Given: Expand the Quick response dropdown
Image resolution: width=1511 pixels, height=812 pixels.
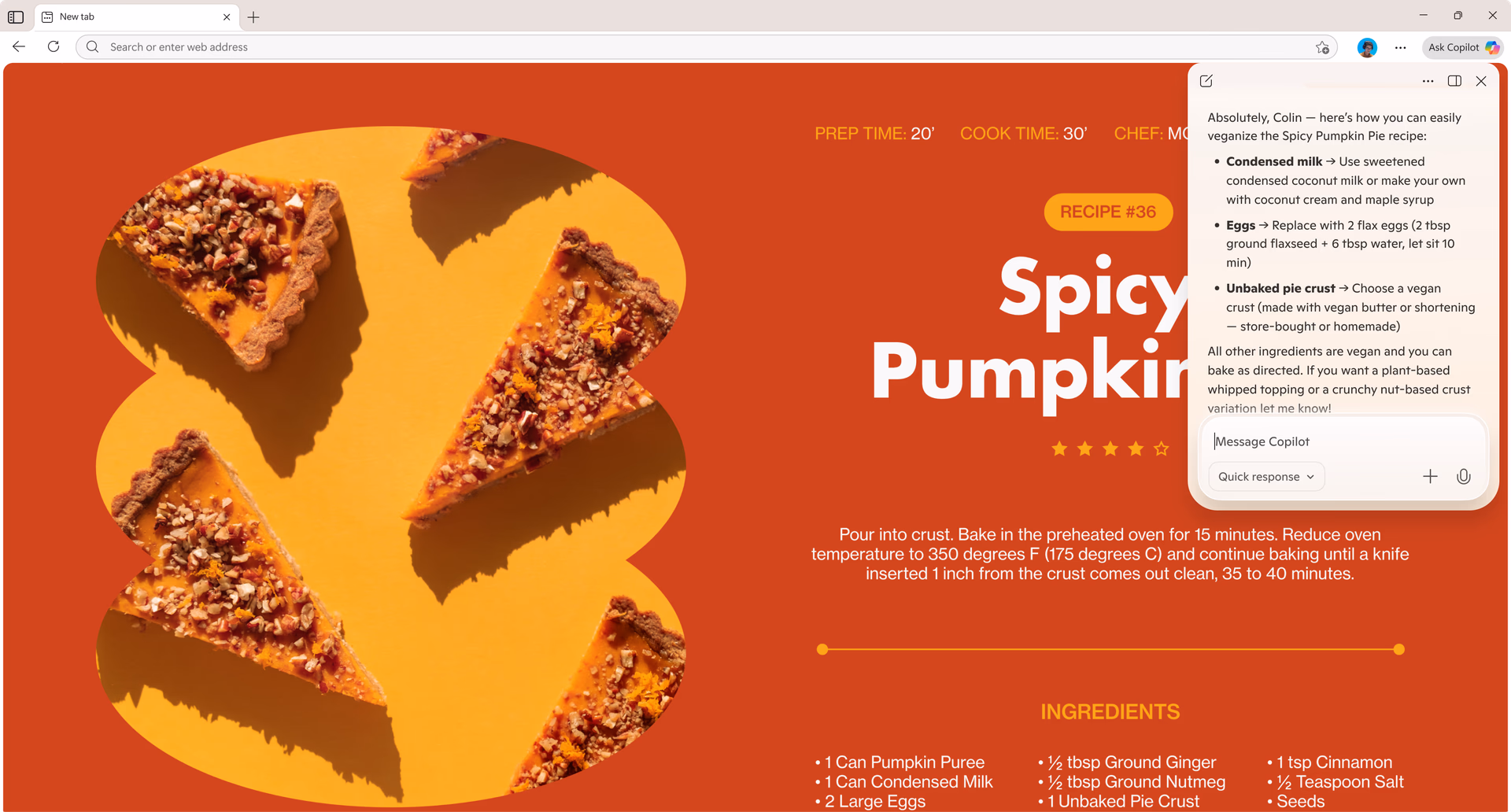Looking at the screenshot, I should [1266, 477].
